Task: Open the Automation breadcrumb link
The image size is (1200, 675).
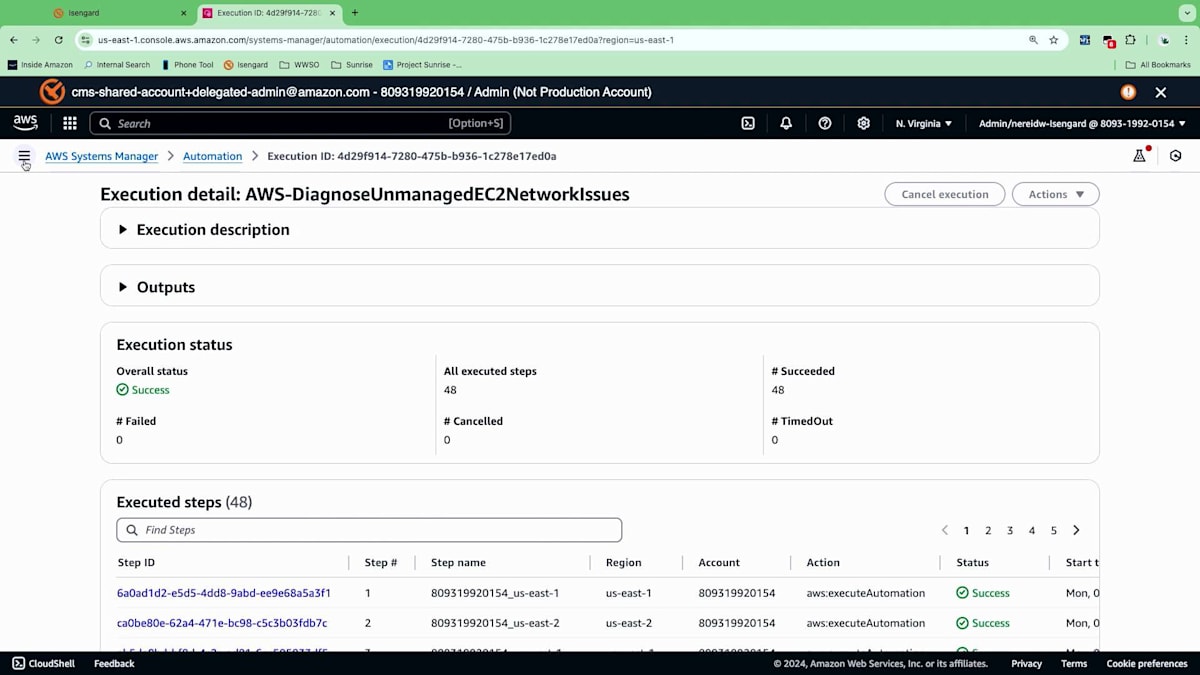Action: click(212, 156)
